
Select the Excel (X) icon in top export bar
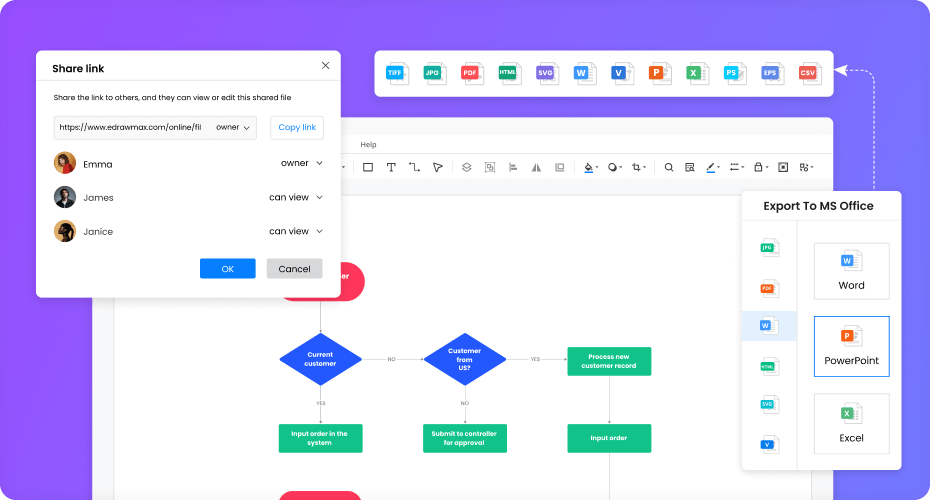696,74
